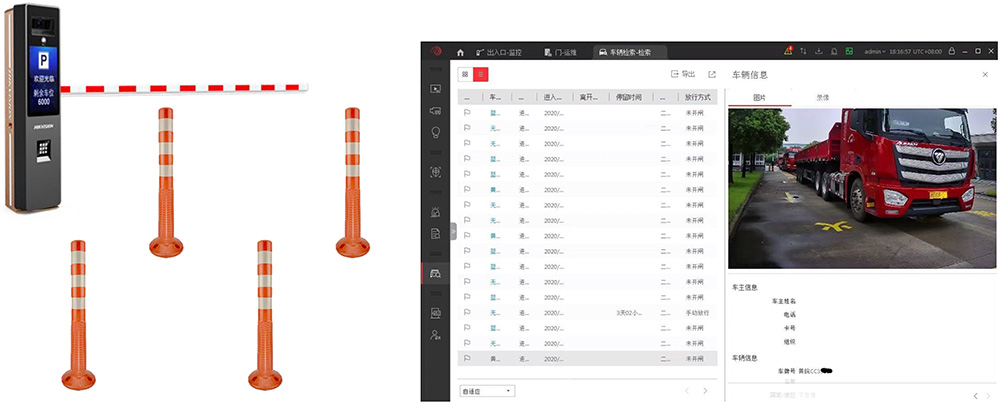This screenshot has width=1000, height=404.
Task: Click the red truck capture image
Action: pyautogui.click(x=861, y=188)
